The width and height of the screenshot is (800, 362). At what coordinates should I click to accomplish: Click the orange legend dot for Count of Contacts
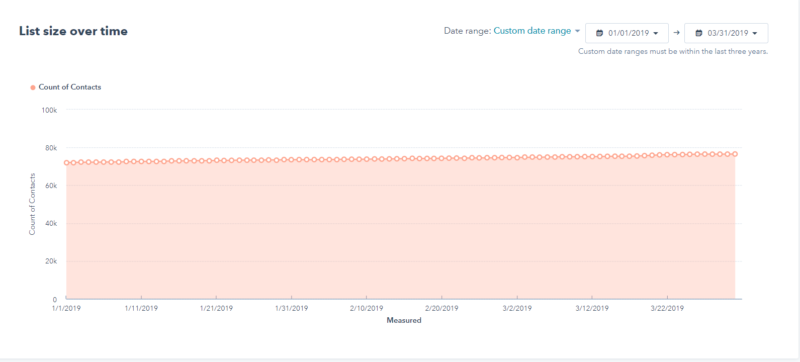[x=33, y=87]
